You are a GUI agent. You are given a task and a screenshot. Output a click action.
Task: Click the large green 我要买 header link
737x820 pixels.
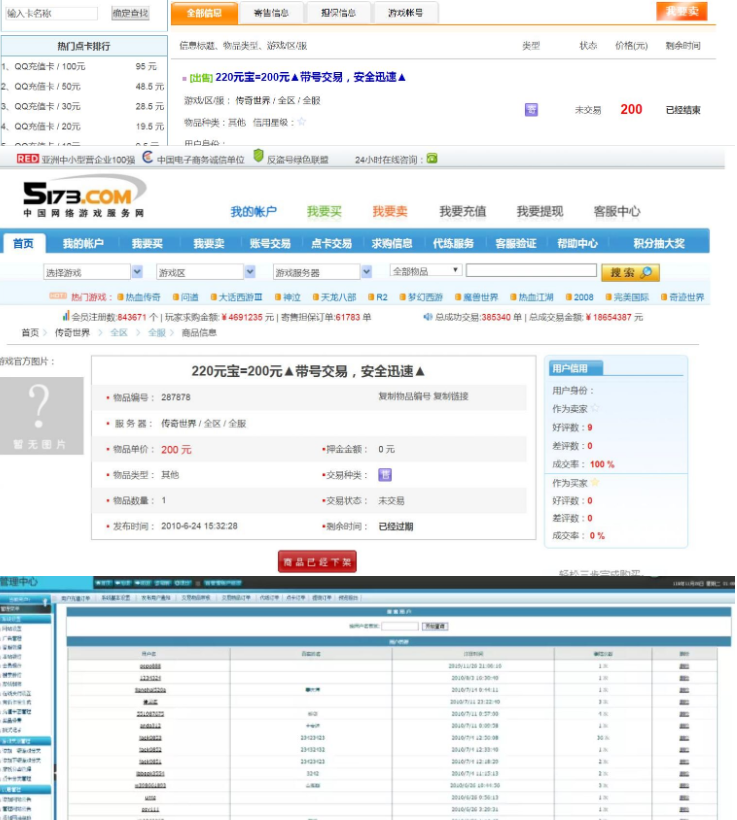pyautogui.click(x=324, y=211)
